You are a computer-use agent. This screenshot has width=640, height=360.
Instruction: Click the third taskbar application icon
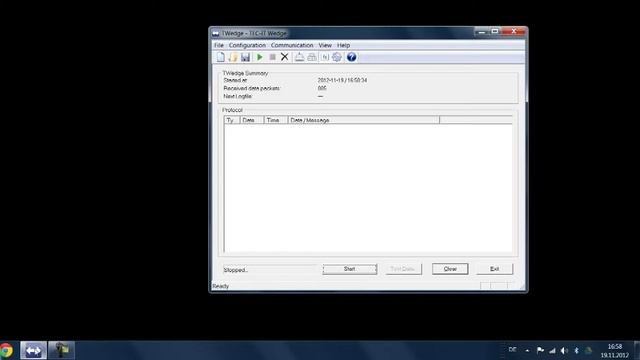(62, 351)
